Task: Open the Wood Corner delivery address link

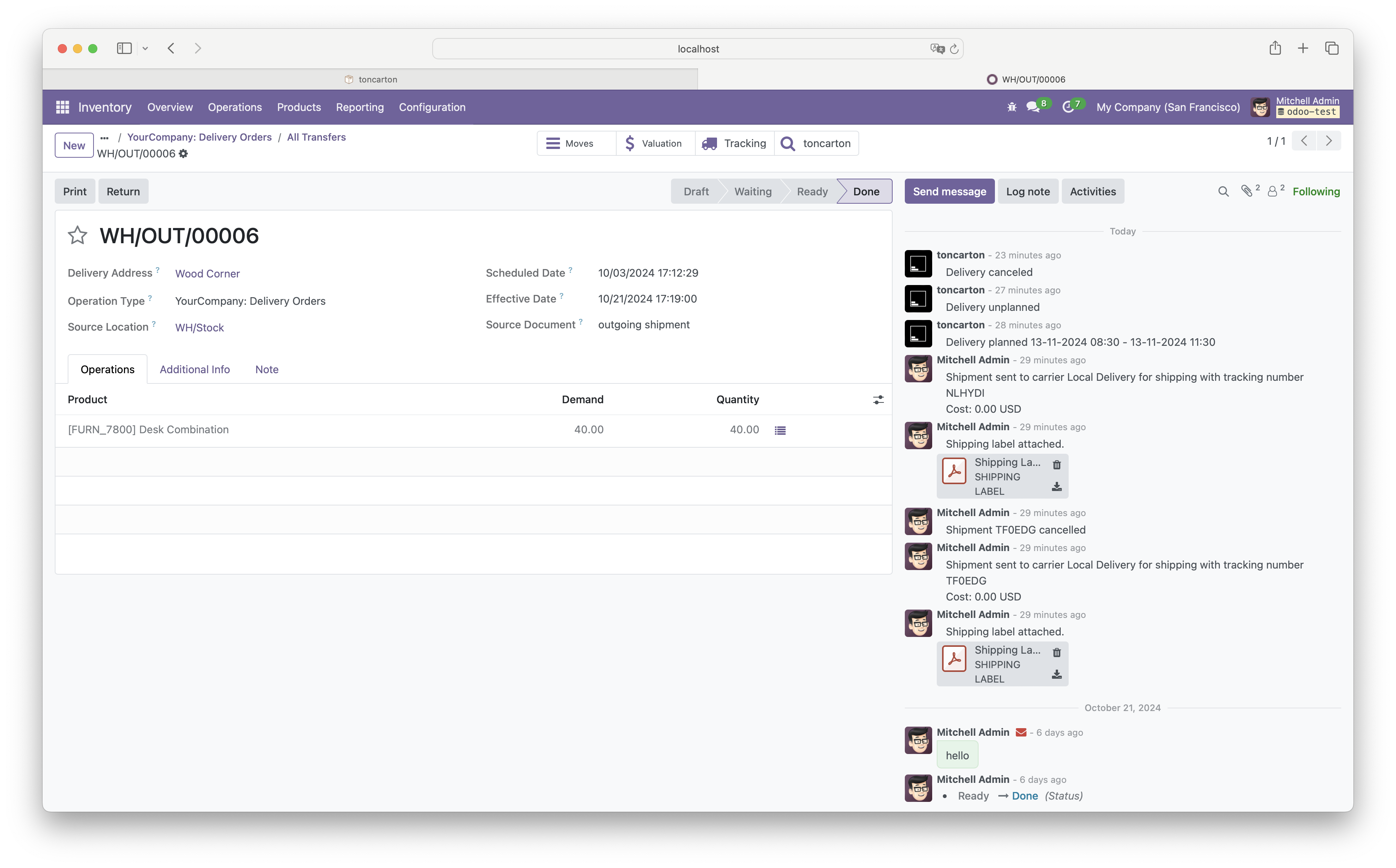Action: pos(207,274)
